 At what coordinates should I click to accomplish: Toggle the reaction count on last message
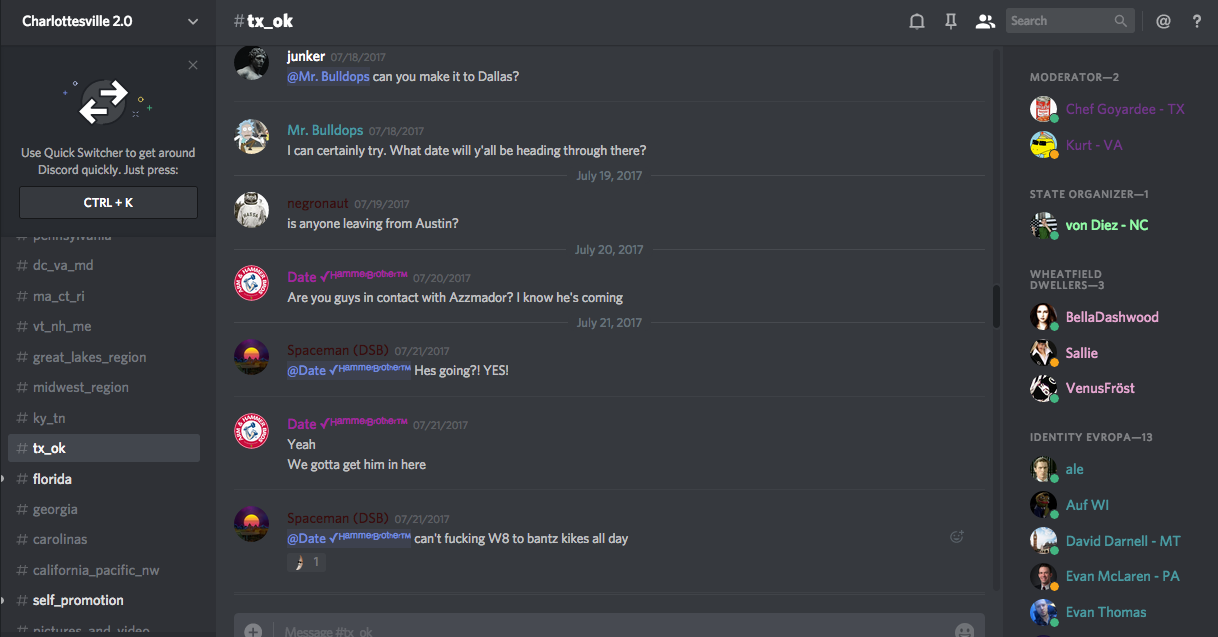click(x=307, y=562)
